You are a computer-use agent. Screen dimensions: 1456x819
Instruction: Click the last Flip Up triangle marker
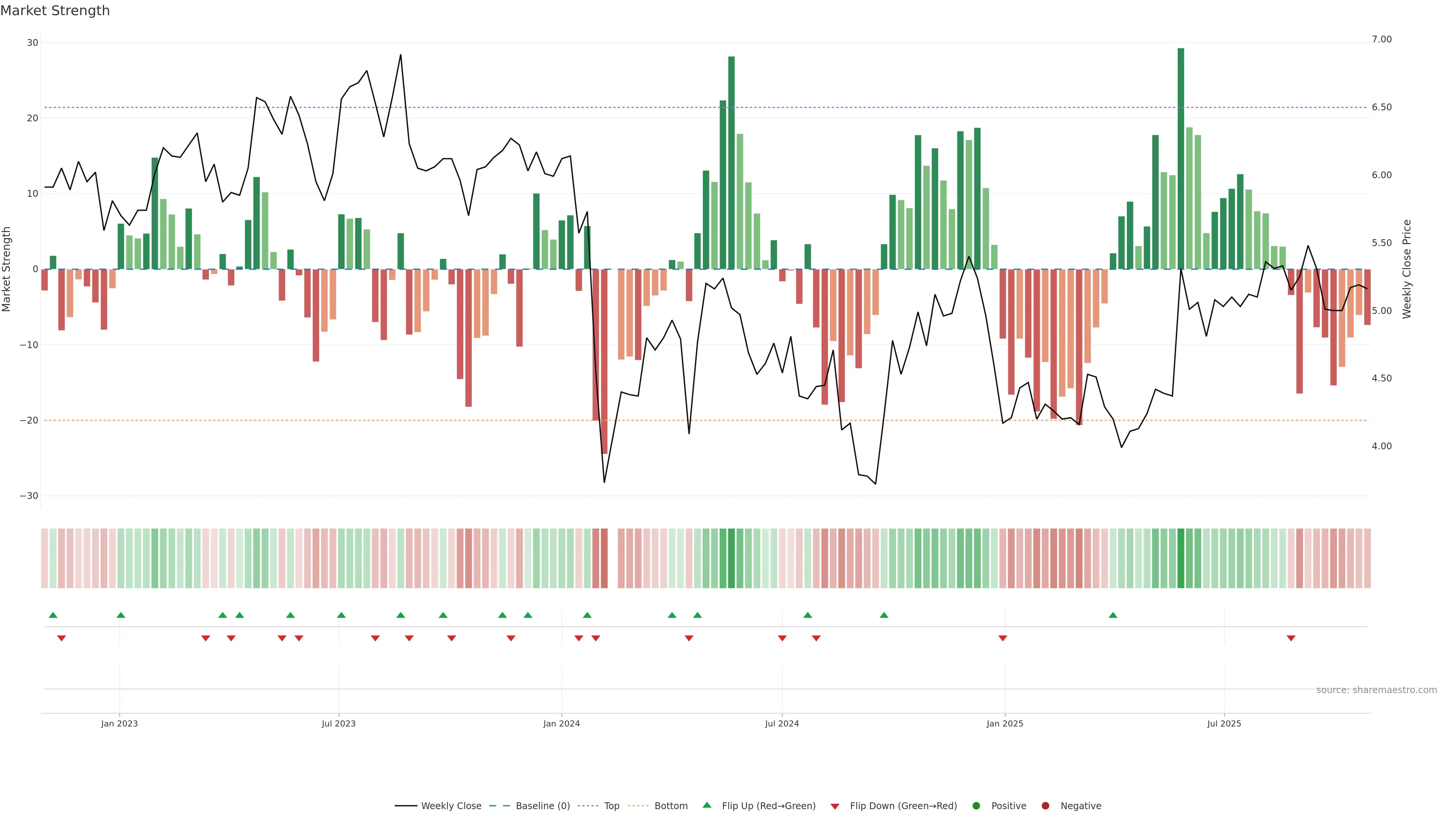pyautogui.click(x=1113, y=615)
